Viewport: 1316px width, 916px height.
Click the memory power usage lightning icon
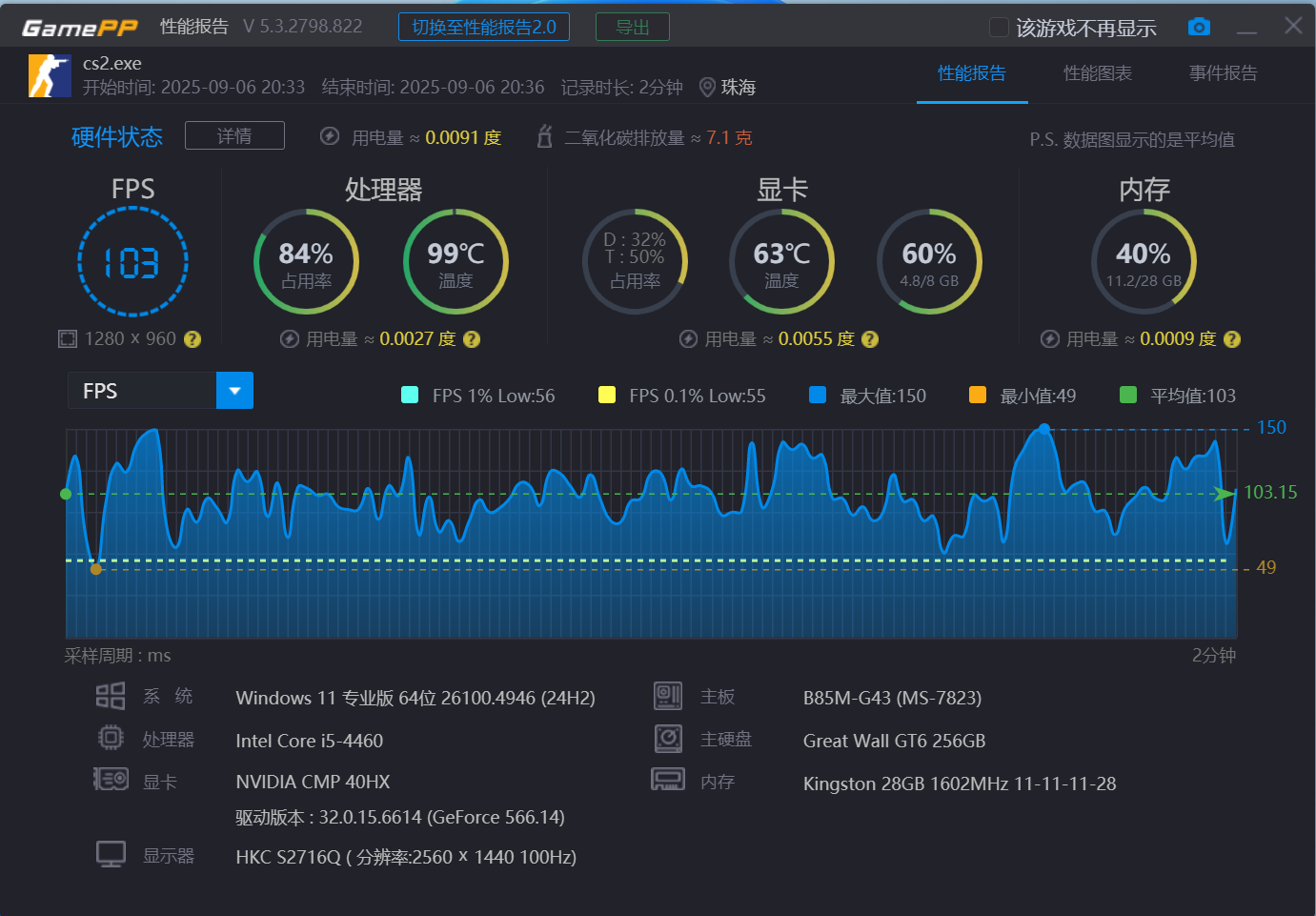tap(1050, 339)
